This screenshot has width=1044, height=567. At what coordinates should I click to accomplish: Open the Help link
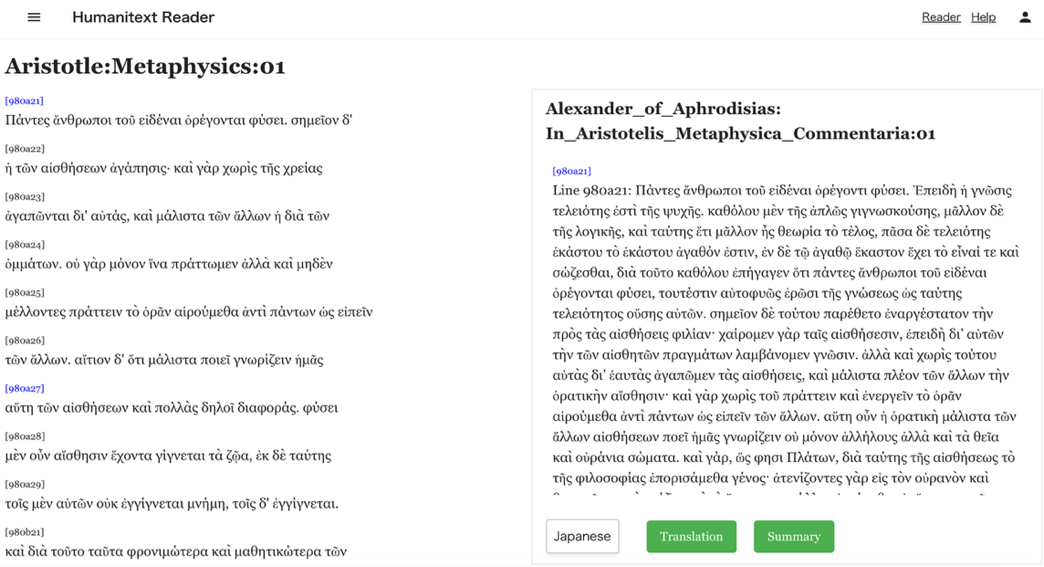point(983,17)
